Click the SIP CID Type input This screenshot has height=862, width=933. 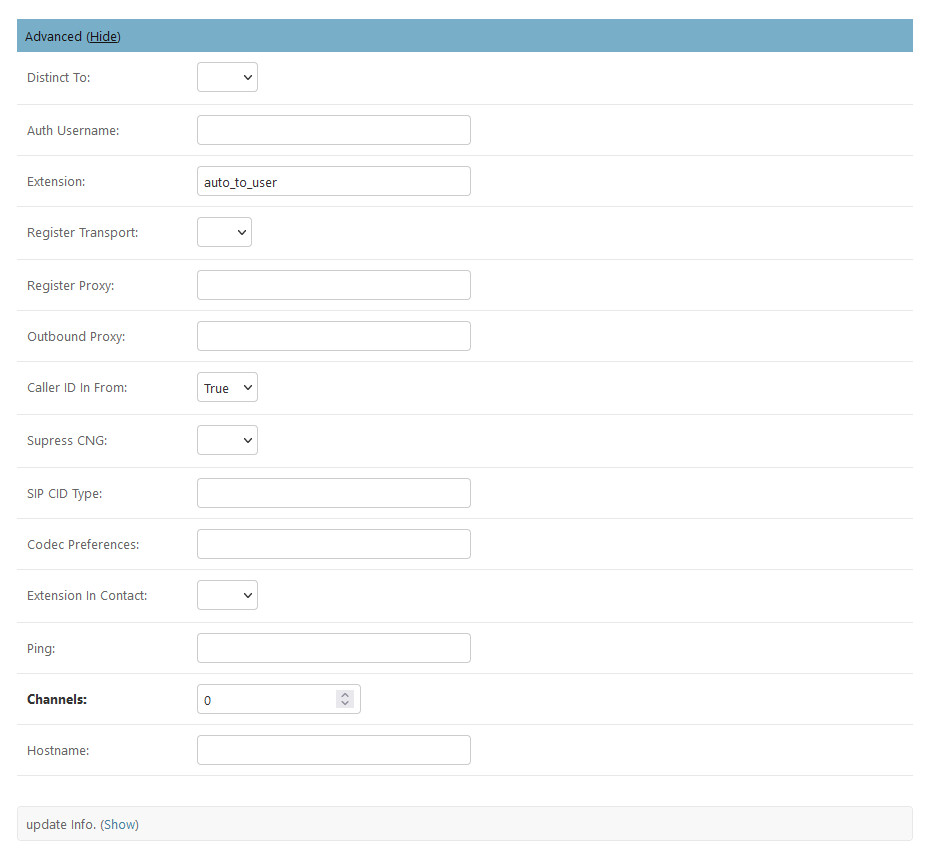(333, 493)
